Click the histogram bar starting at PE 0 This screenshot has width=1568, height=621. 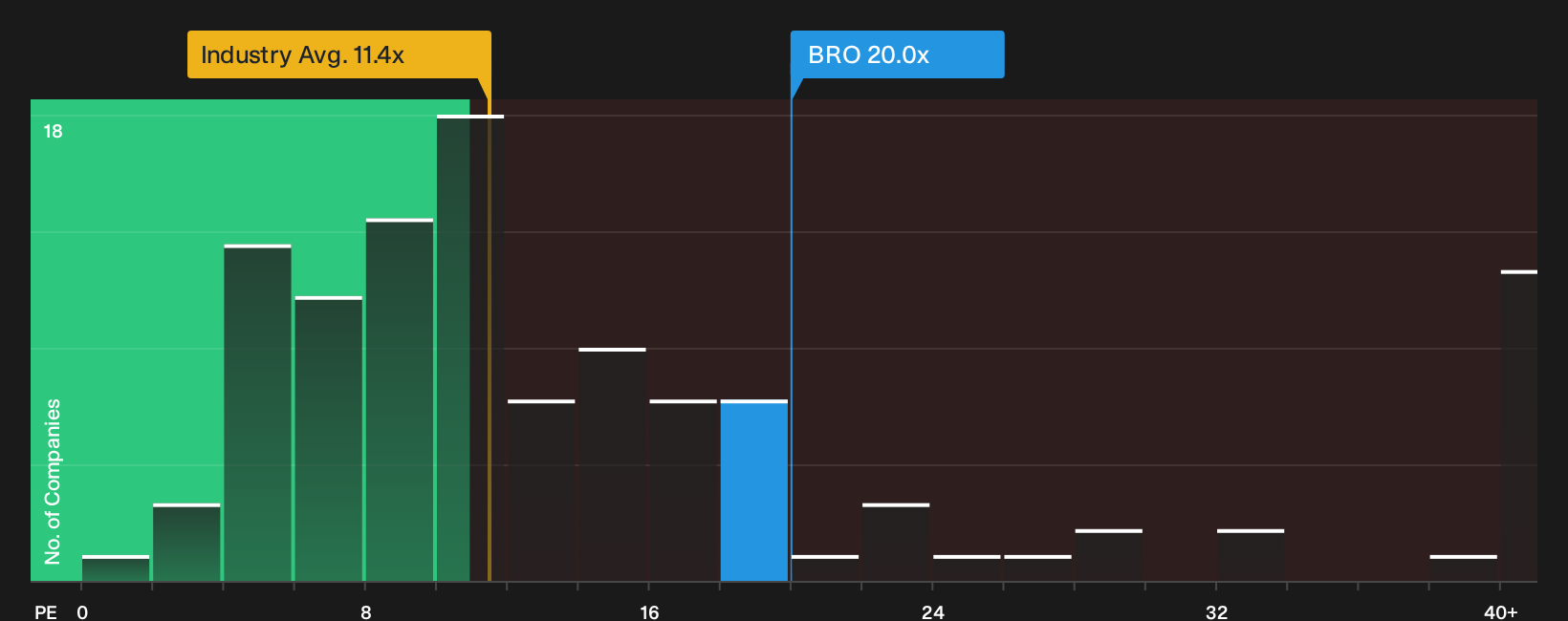116,568
